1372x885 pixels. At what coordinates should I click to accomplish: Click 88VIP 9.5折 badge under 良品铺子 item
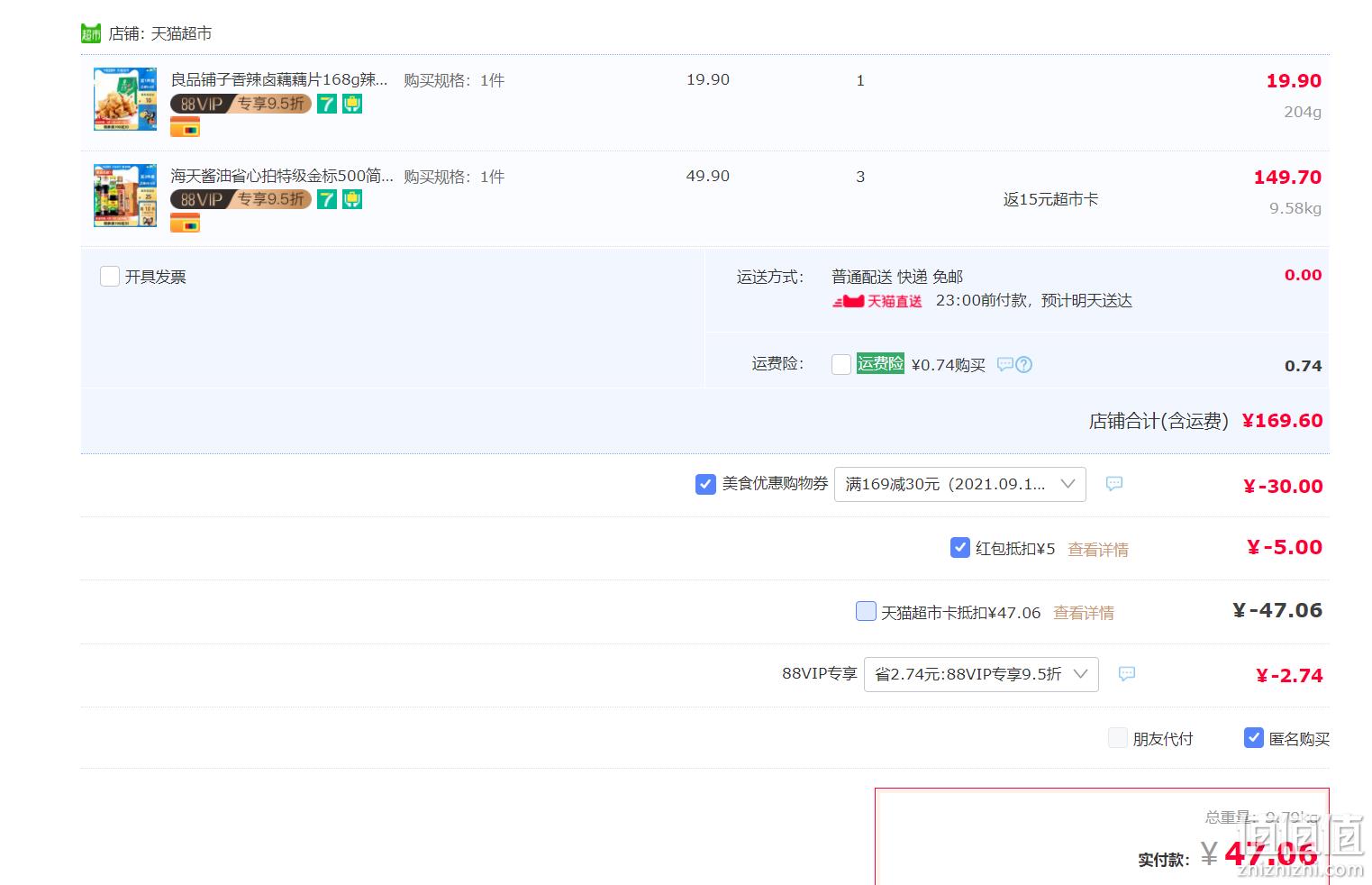click(x=241, y=104)
